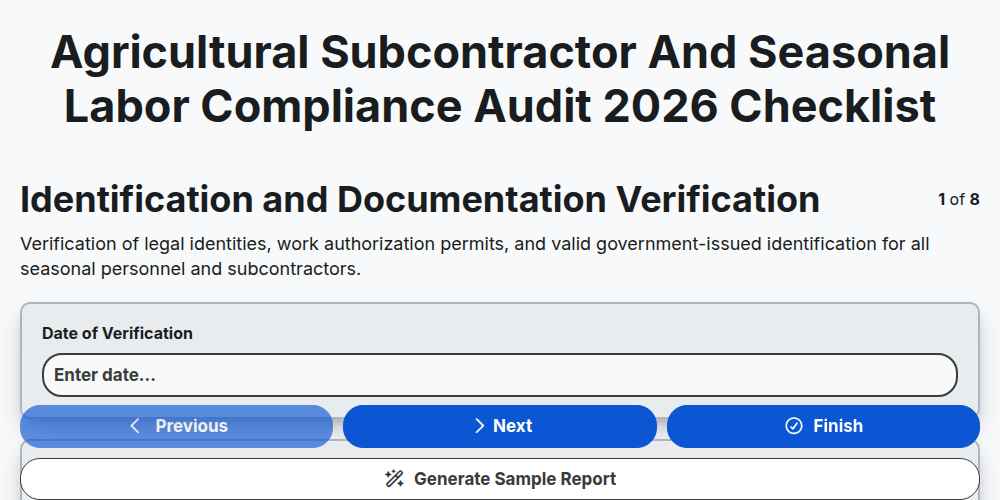Click the magic wand icon for sample report

pos(394,479)
